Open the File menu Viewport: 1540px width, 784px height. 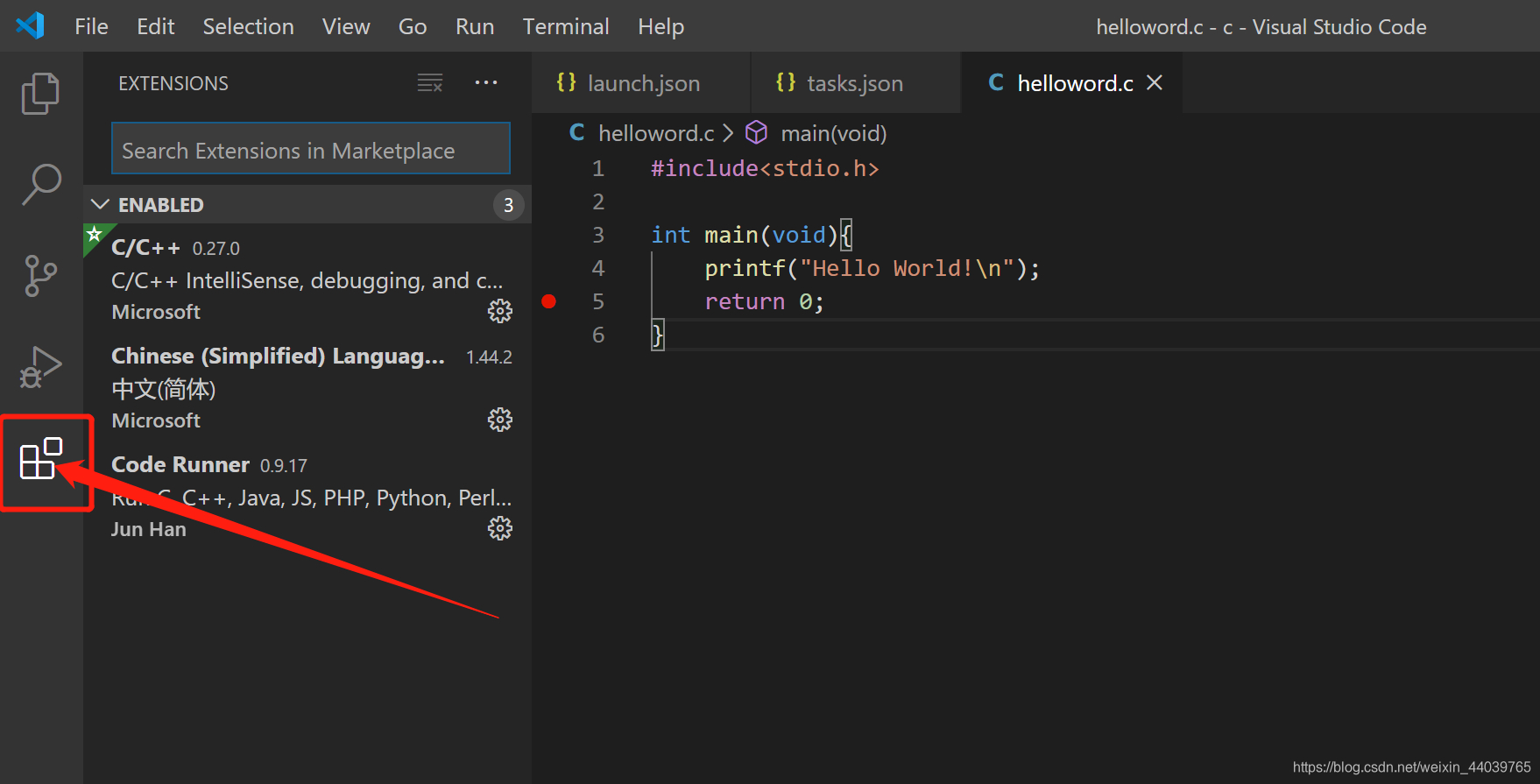tap(91, 26)
